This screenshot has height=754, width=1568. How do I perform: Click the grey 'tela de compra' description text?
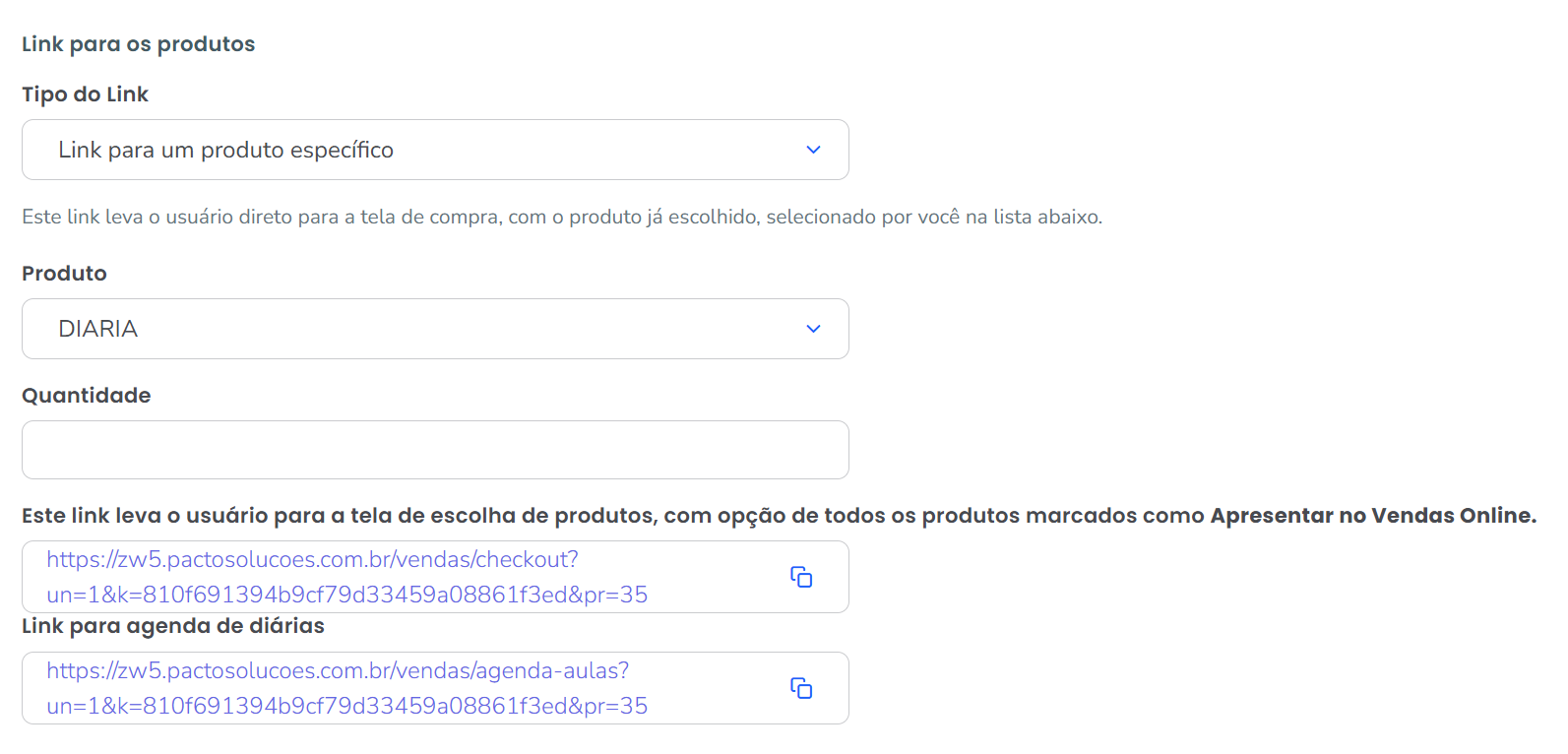561,217
